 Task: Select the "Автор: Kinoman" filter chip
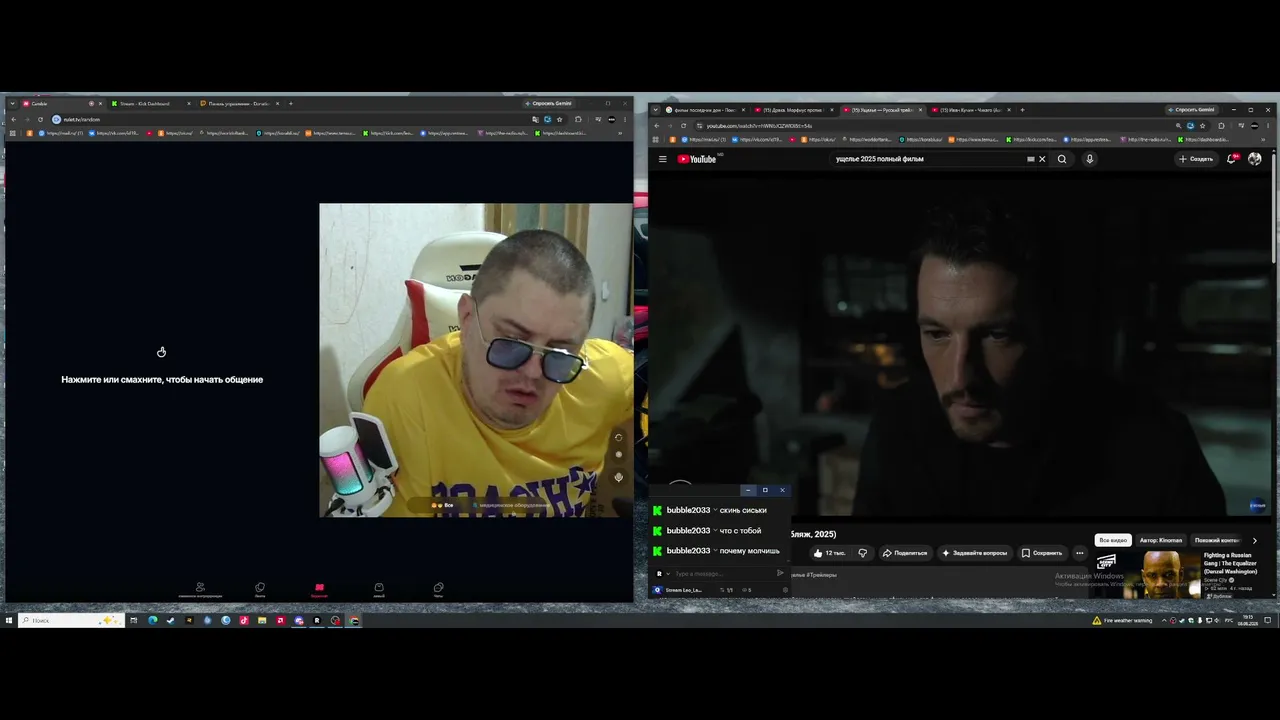click(1161, 540)
